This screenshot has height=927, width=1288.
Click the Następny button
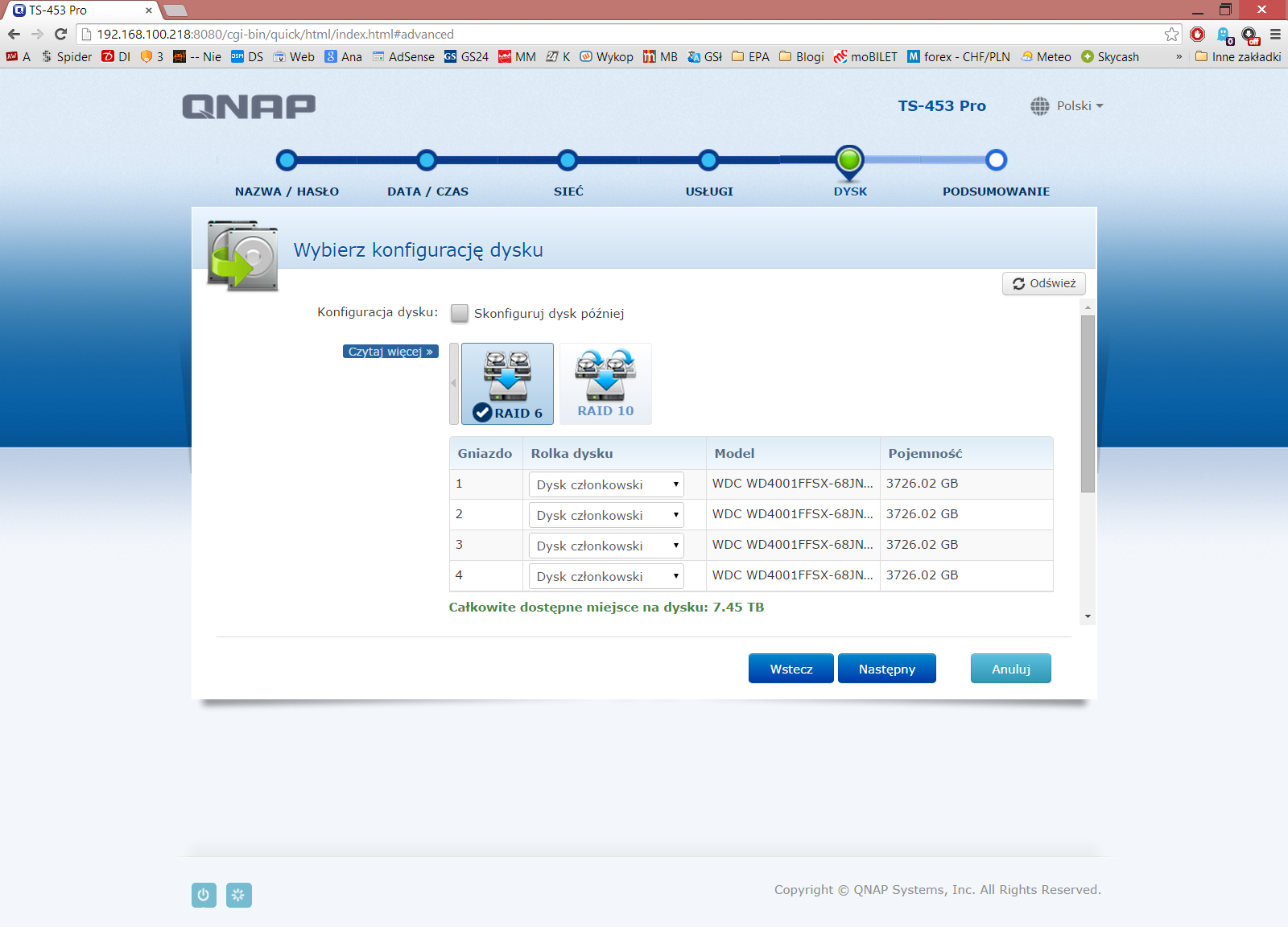[x=886, y=669]
